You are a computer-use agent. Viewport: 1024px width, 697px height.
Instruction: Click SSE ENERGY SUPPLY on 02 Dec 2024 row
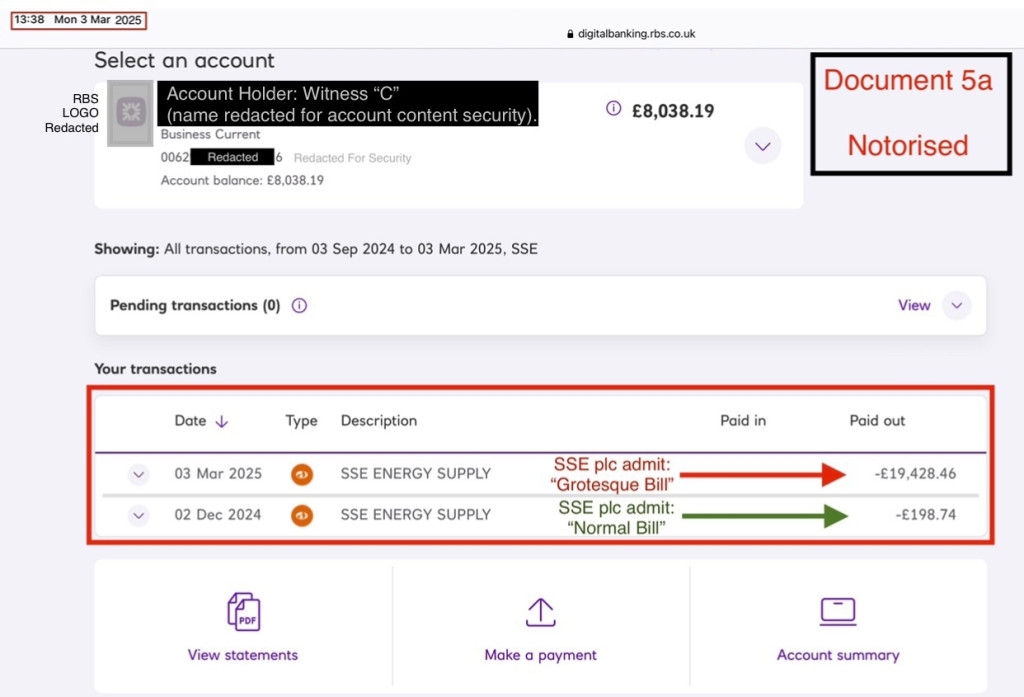(x=415, y=515)
